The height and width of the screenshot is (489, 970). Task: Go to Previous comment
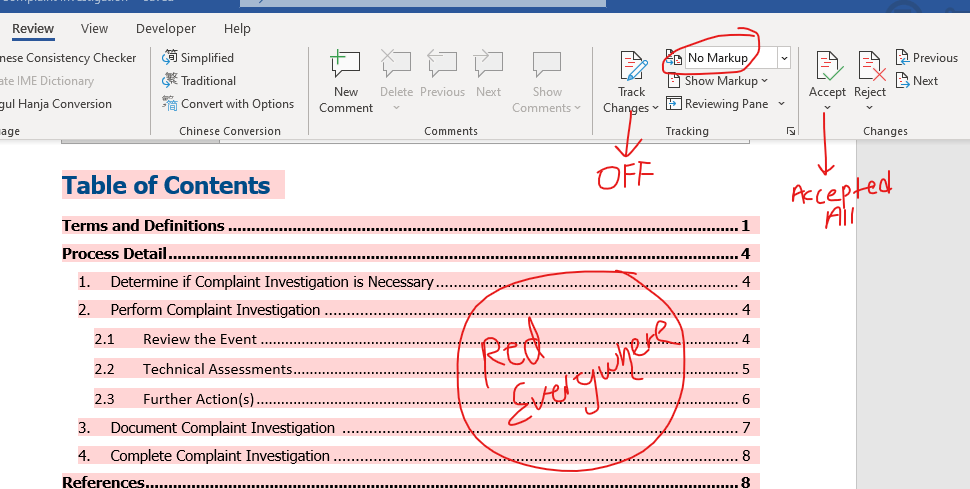(x=442, y=74)
